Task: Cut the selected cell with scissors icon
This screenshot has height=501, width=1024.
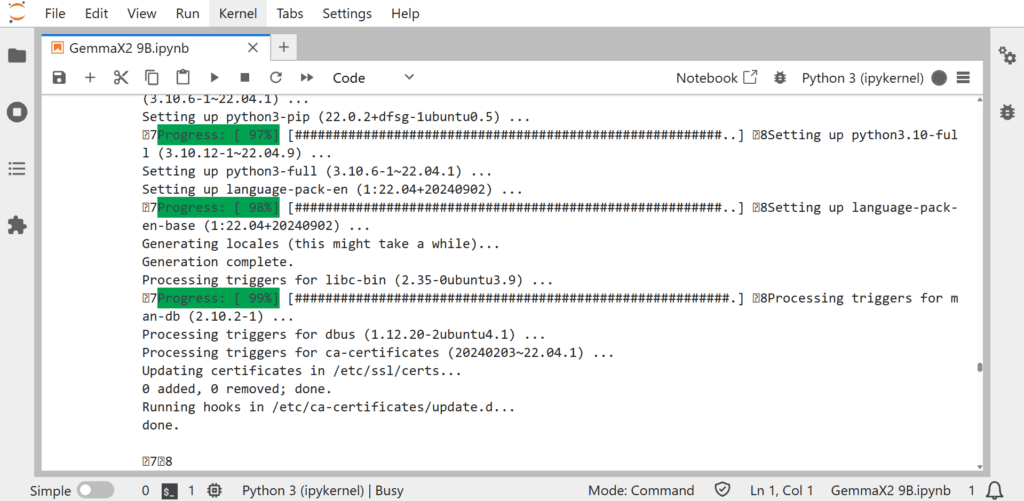Action: tap(121, 78)
